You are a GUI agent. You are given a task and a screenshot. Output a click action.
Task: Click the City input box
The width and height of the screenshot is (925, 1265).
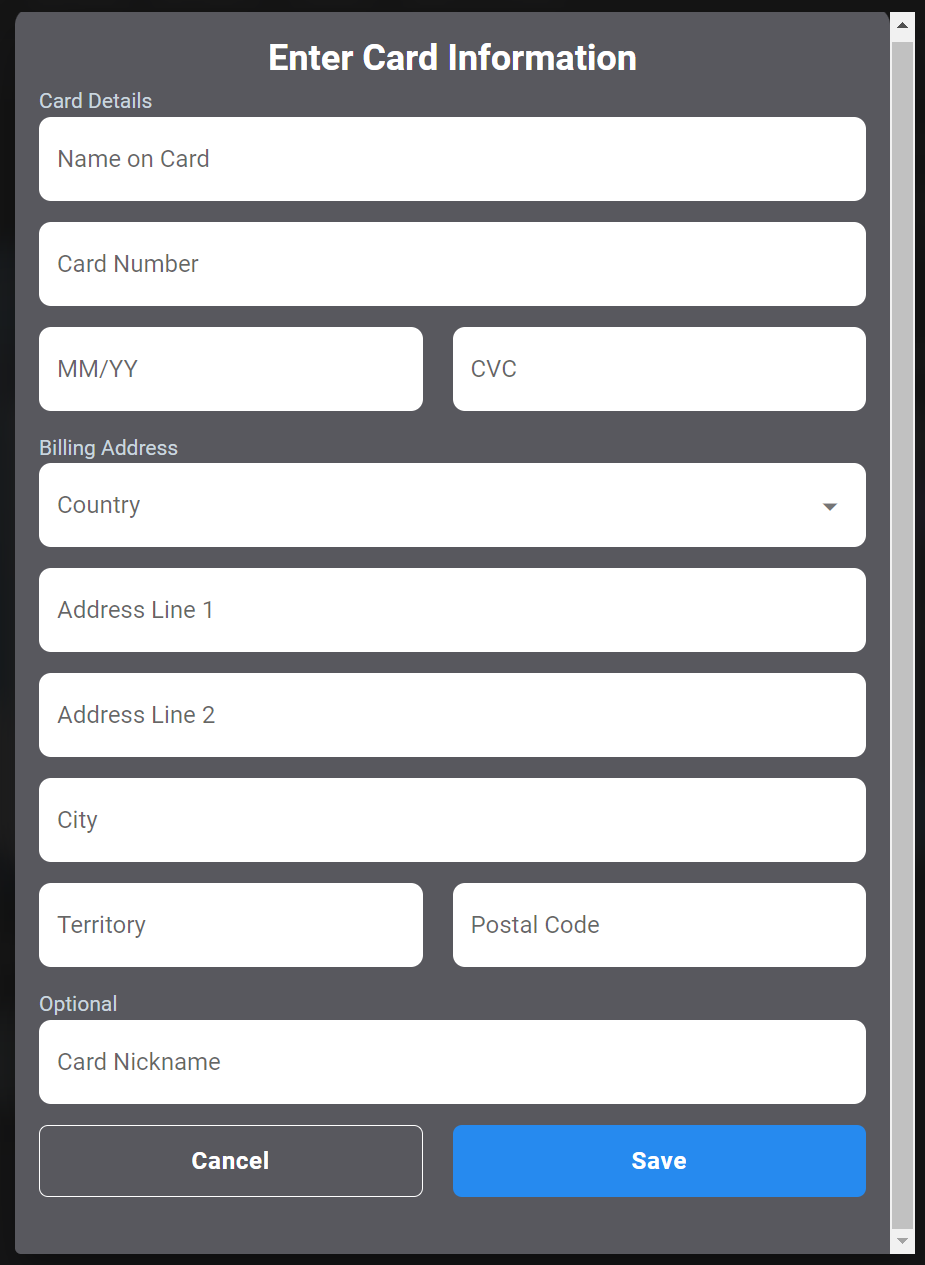click(452, 820)
